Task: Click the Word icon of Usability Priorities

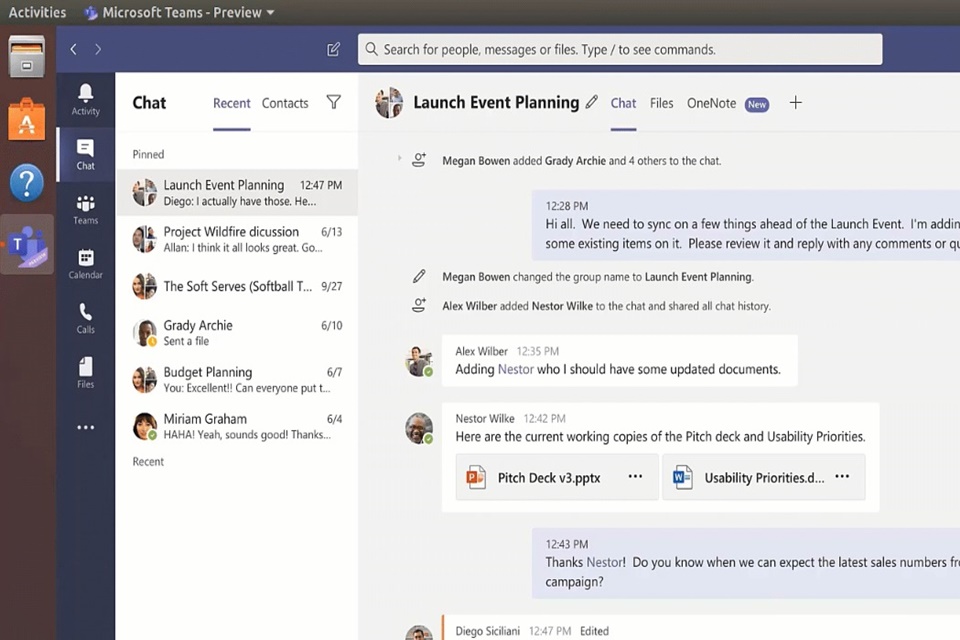Action: click(682, 477)
